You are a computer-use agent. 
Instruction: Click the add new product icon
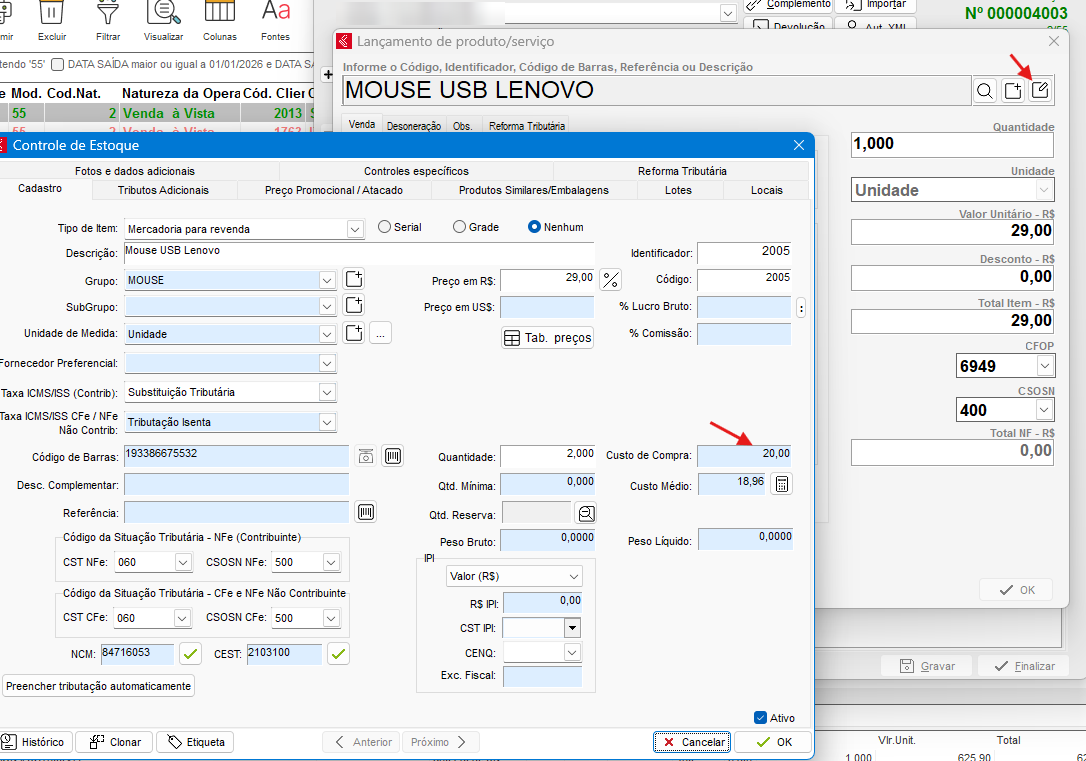(x=1013, y=91)
